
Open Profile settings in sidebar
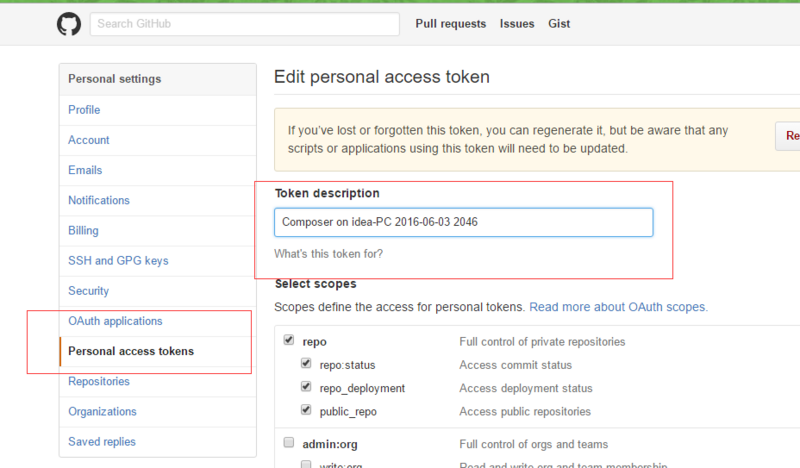pos(84,110)
